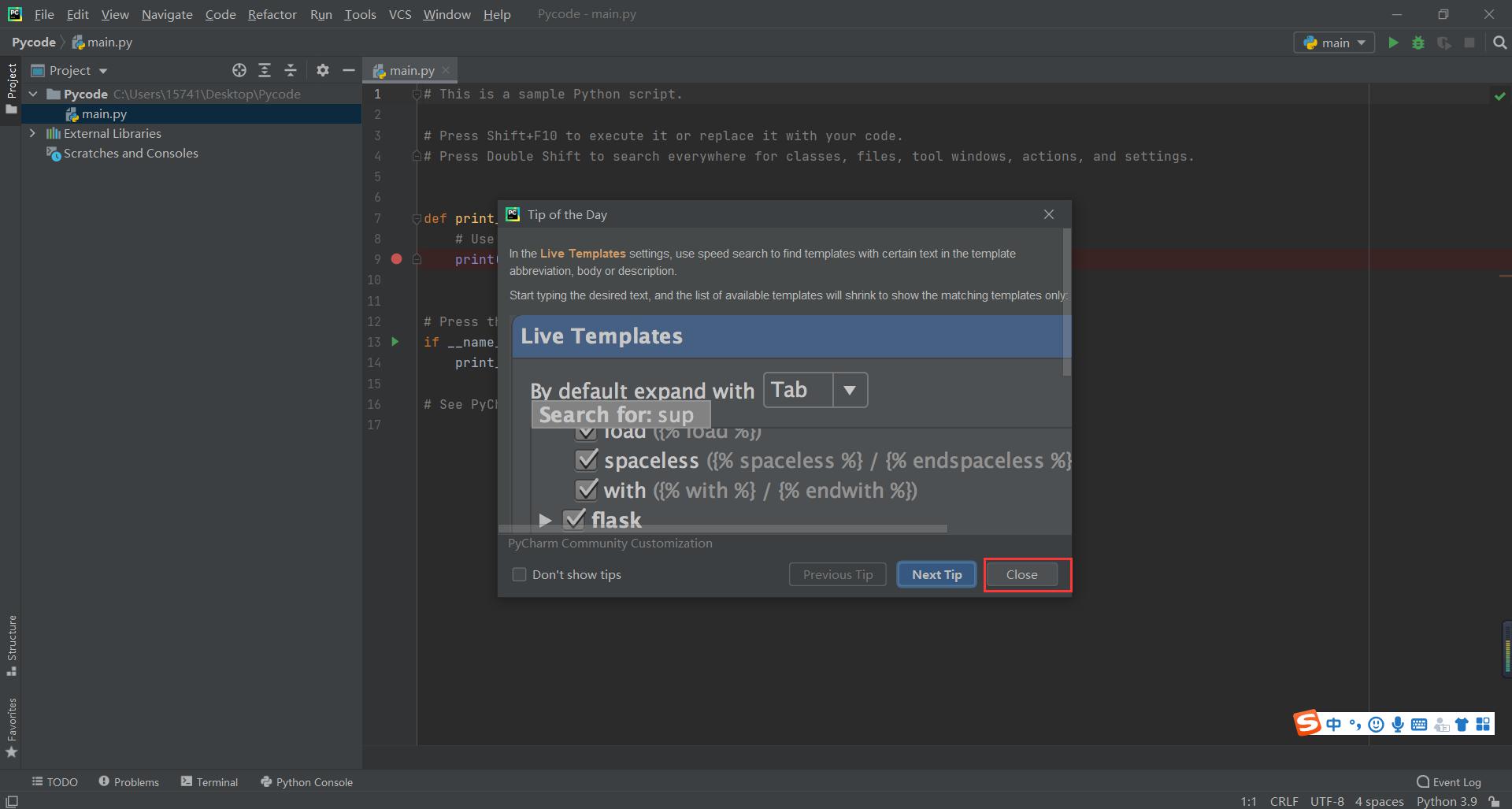The width and height of the screenshot is (1512, 809).
Task: Click green run arrow in gutter line 13
Action: [x=395, y=342]
